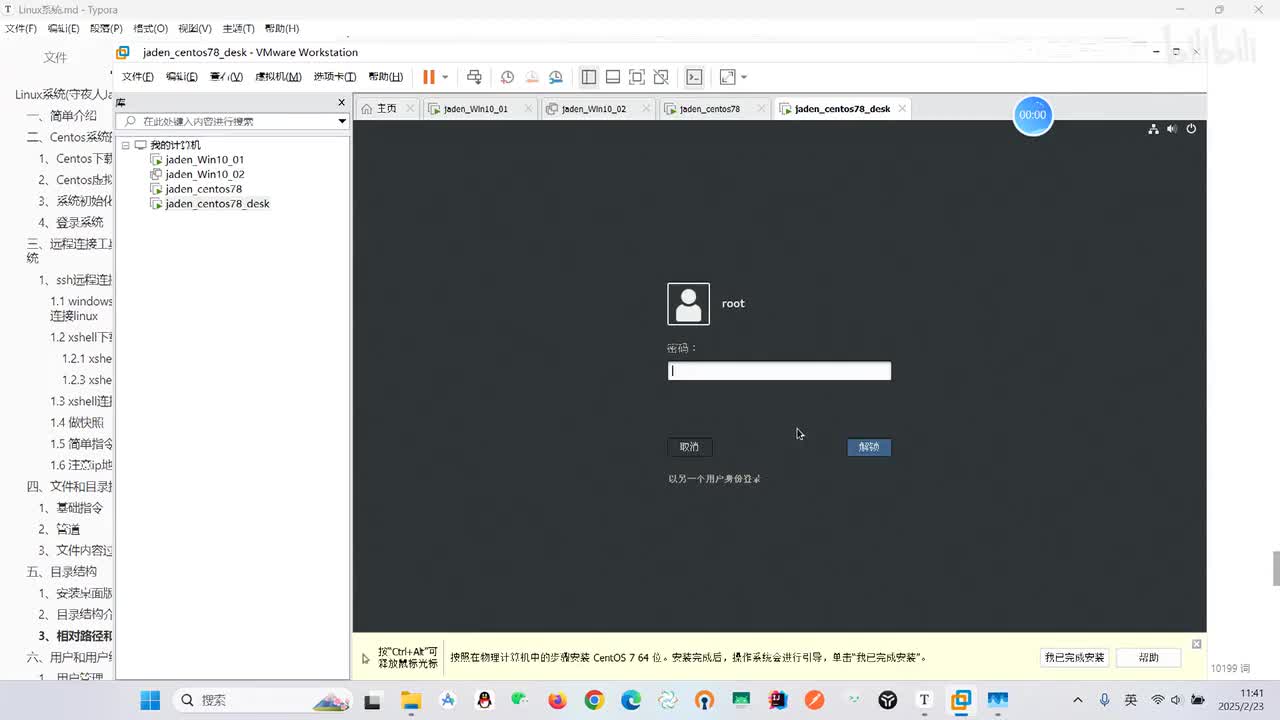Click the unity mode icon
Viewport: 1280px width, 720px height.
tap(661, 77)
